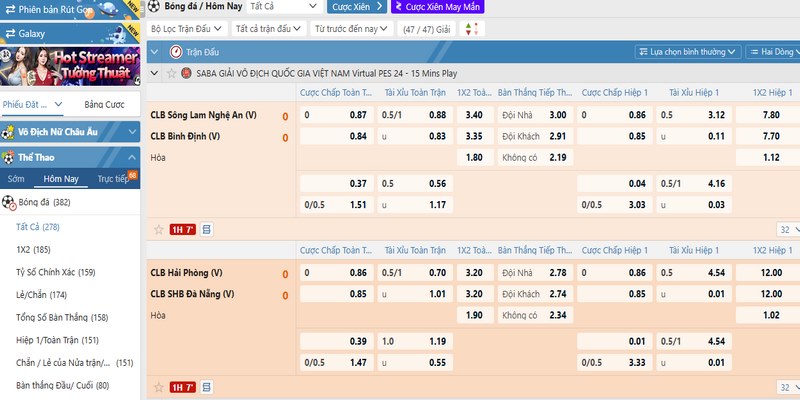
Task: Open the stats sheet icon under the Sông Lam Nghệ An match
Action: [x=207, y=229]
